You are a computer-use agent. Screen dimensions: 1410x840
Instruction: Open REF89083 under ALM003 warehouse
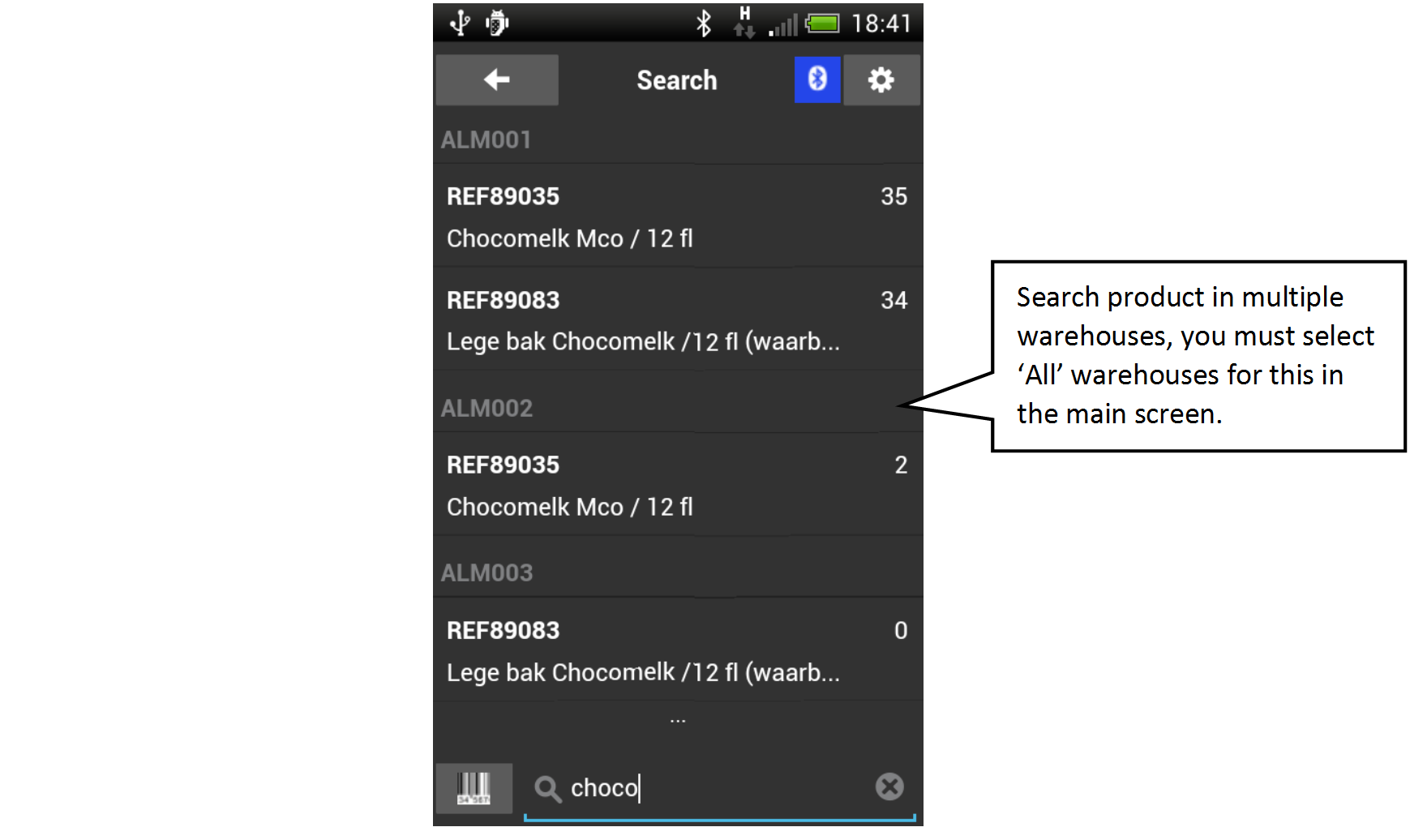(678, 650)
